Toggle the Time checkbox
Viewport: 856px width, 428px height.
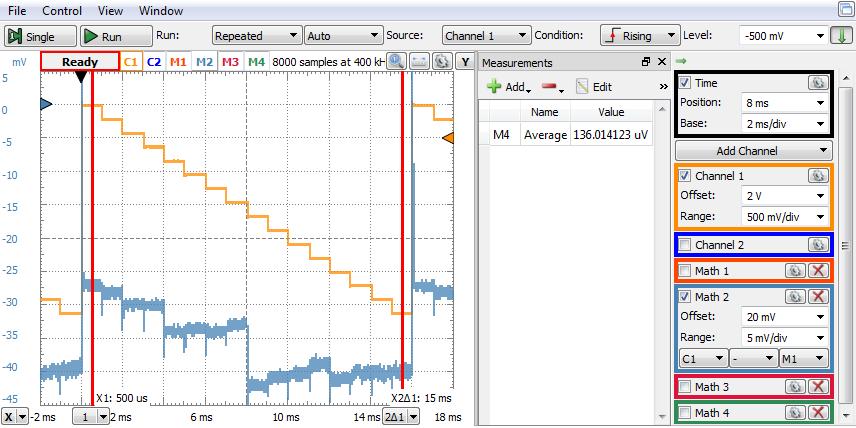(686, 83)
